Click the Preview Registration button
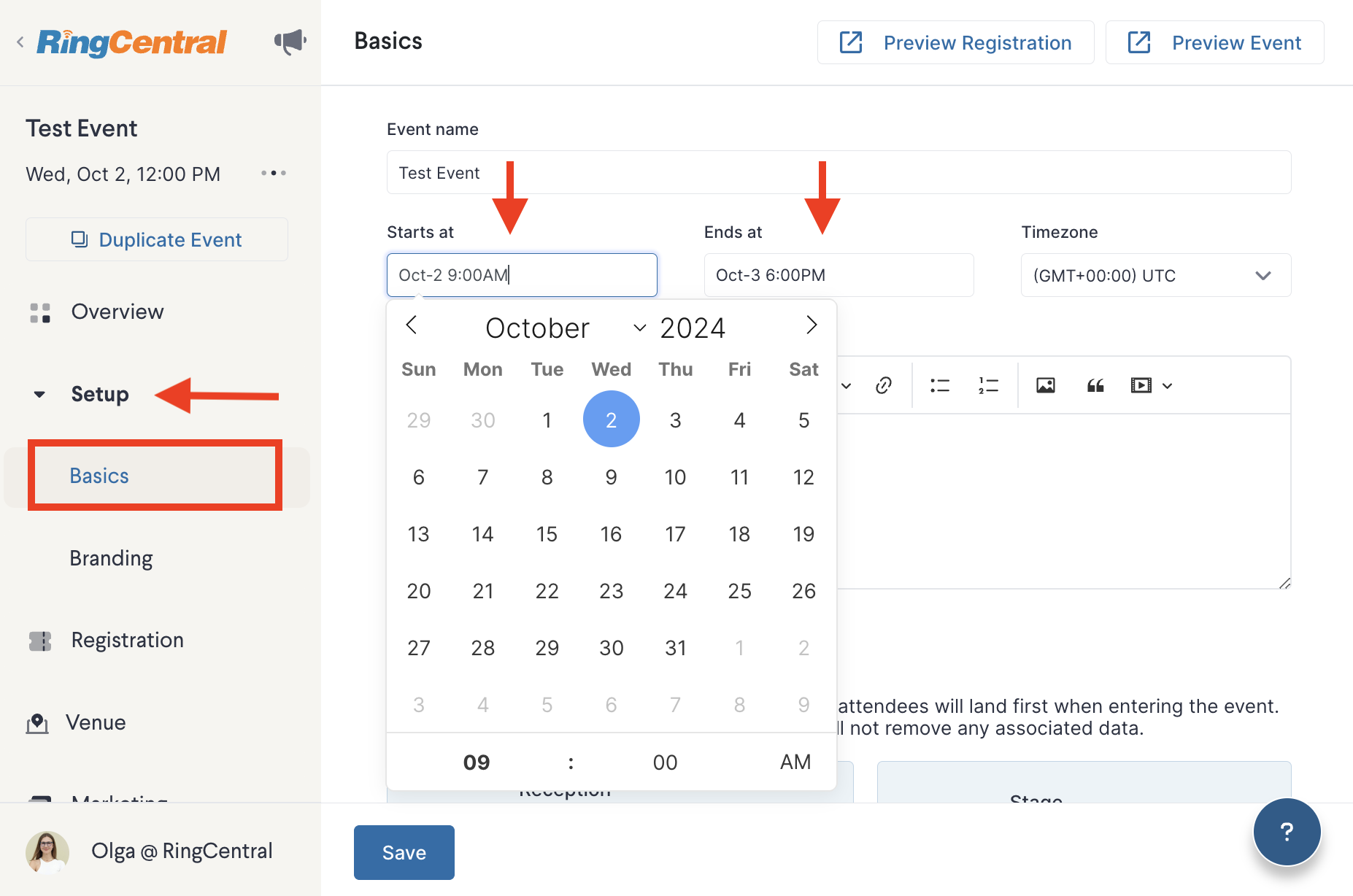This screenshot has height=896, width=1353. click(x=955, y=42)
